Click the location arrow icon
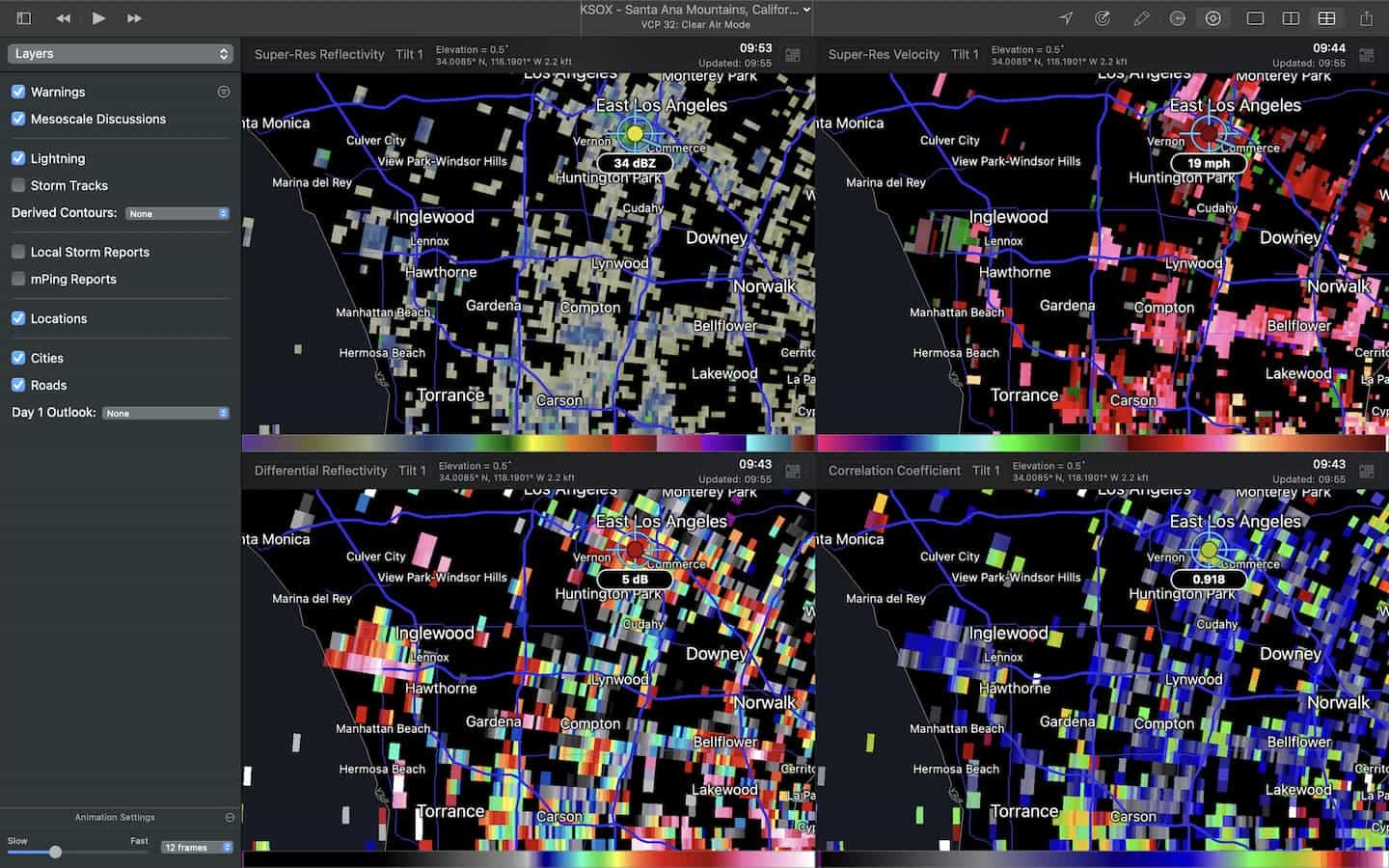1389x868 pixels. point(1066,18)
